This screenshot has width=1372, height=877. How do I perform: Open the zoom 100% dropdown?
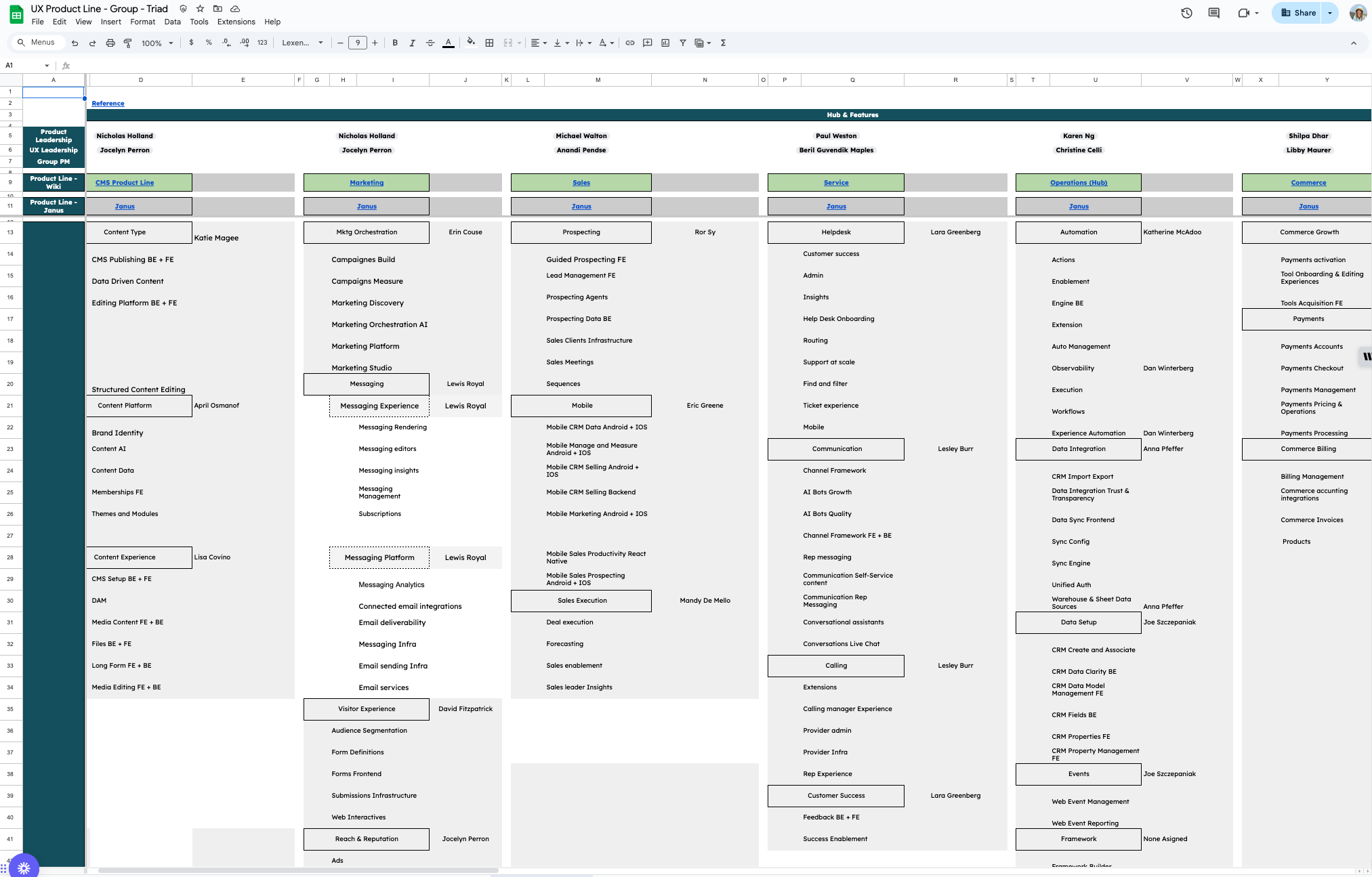157,43
